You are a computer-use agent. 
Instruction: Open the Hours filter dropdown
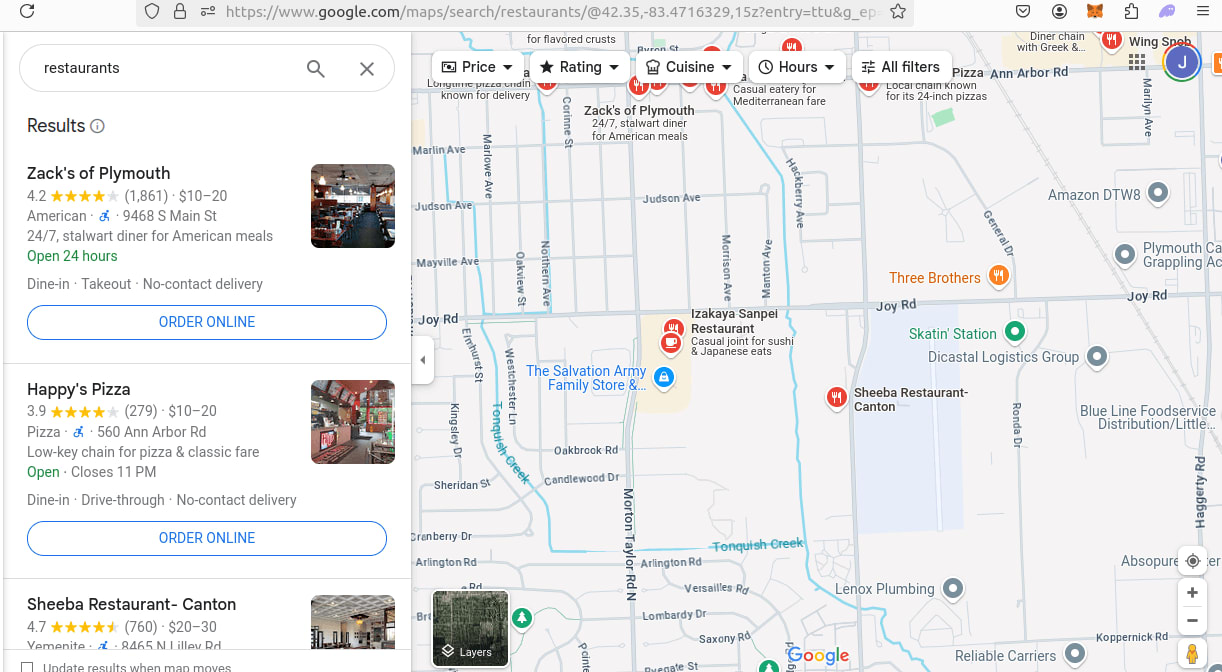coord(797,67)
